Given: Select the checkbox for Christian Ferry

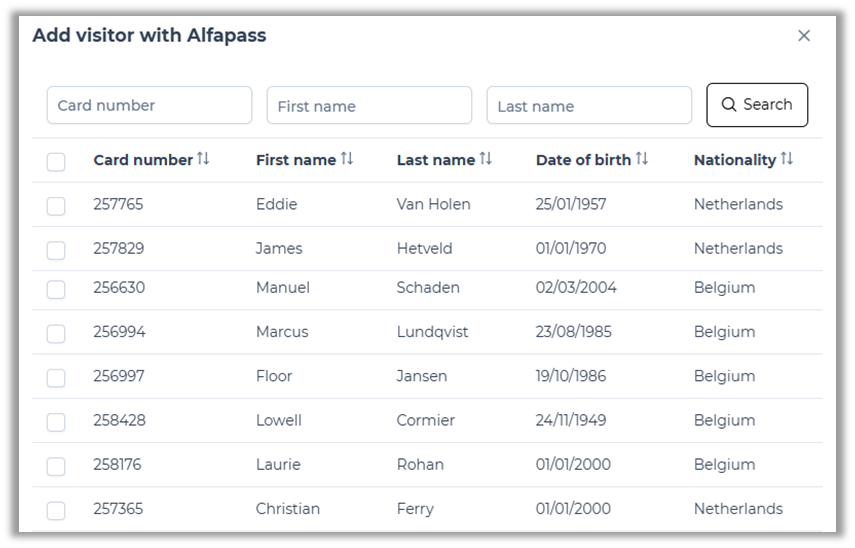Looking at the screenshot, I should click(x=56, y=510).
